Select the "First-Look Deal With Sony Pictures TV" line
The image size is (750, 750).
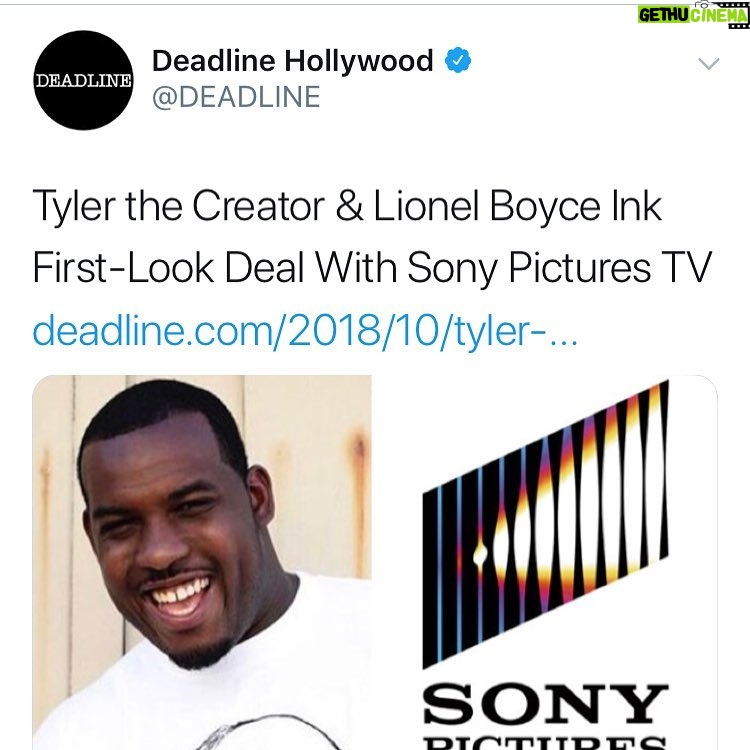(x=372, y=268)
